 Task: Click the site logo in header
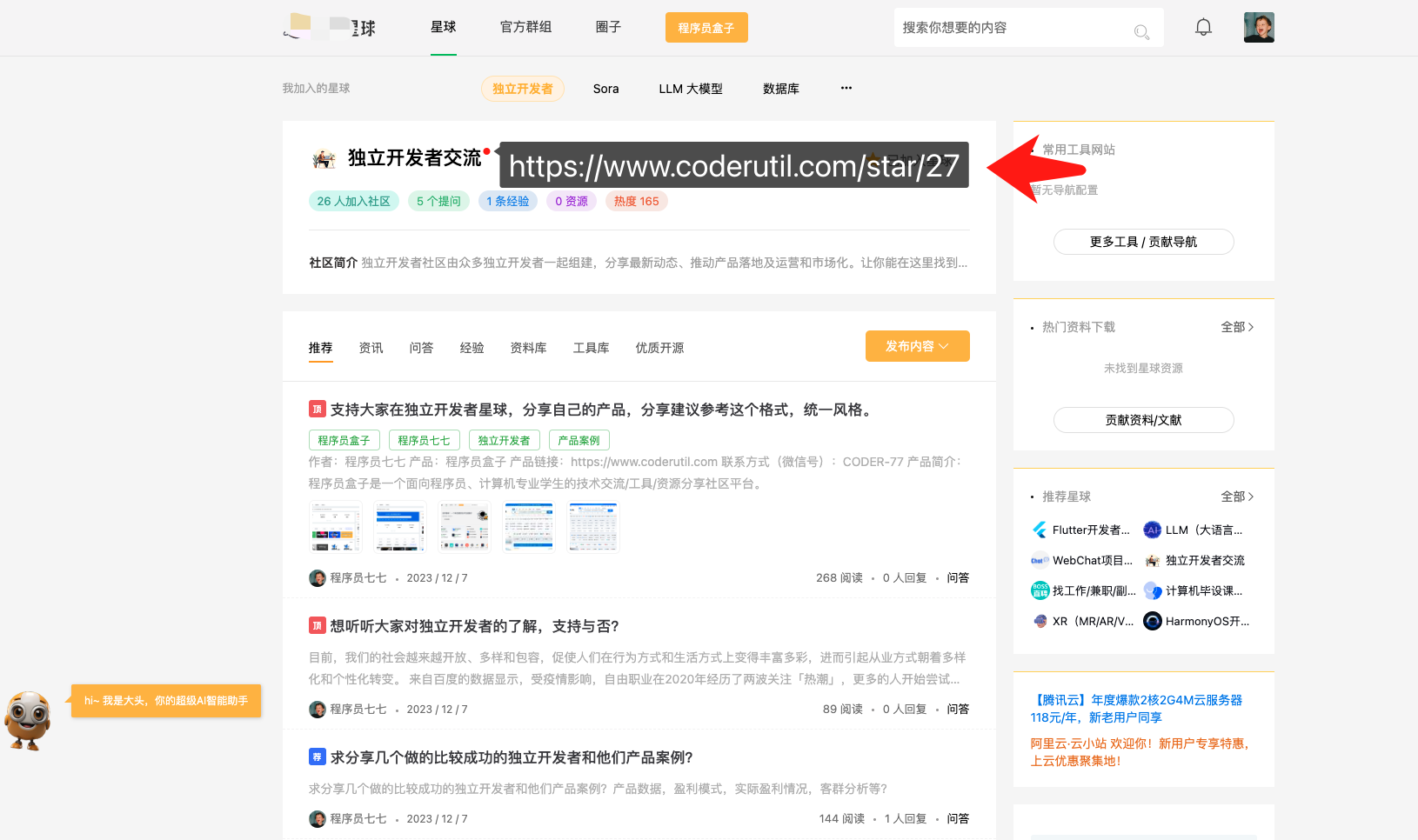pos(330,28)
